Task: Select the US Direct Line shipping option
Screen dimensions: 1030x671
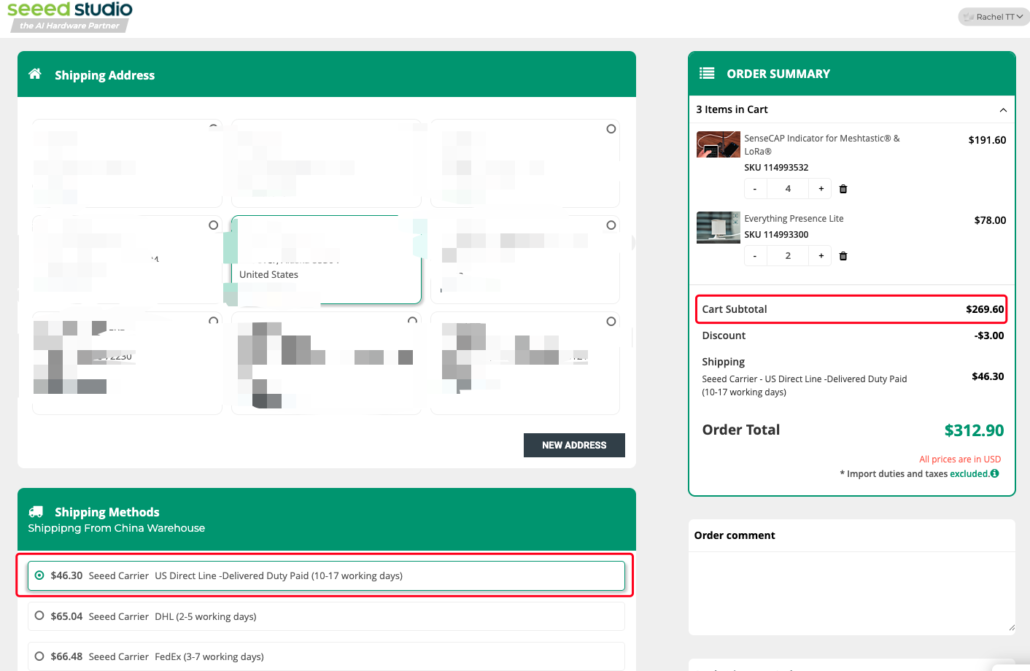Action: pyautogui.click(x=39, y=576)
